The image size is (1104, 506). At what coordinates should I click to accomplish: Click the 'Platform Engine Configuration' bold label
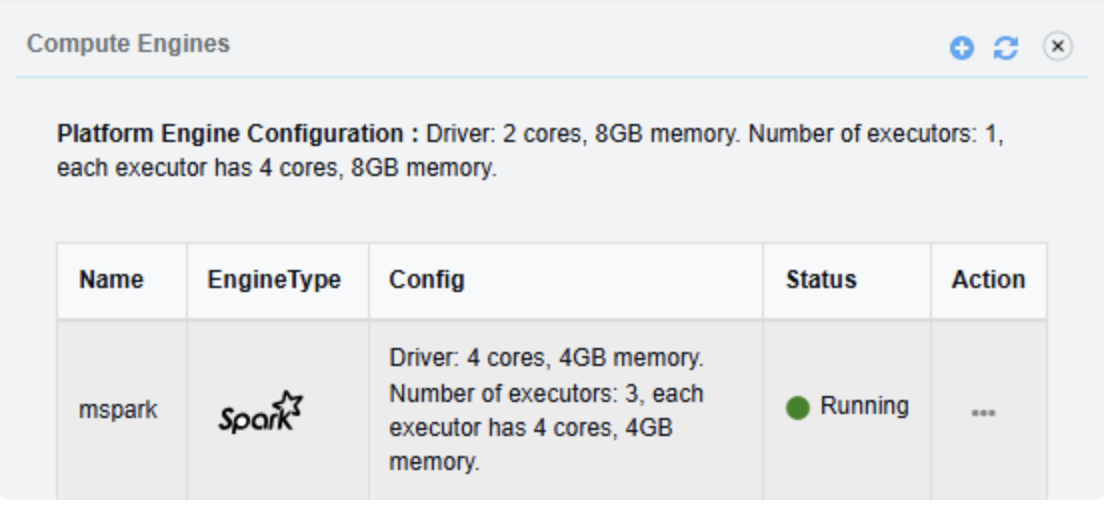click(238, 134)
